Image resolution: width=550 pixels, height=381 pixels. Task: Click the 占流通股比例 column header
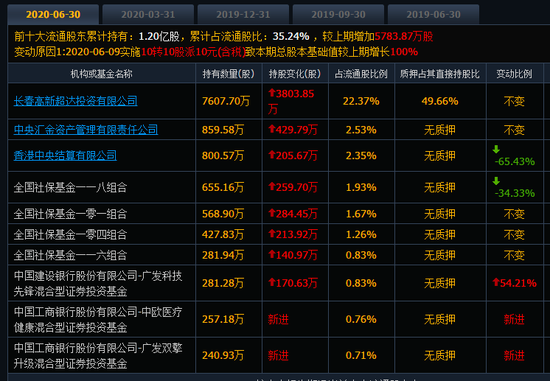(361, 74)
